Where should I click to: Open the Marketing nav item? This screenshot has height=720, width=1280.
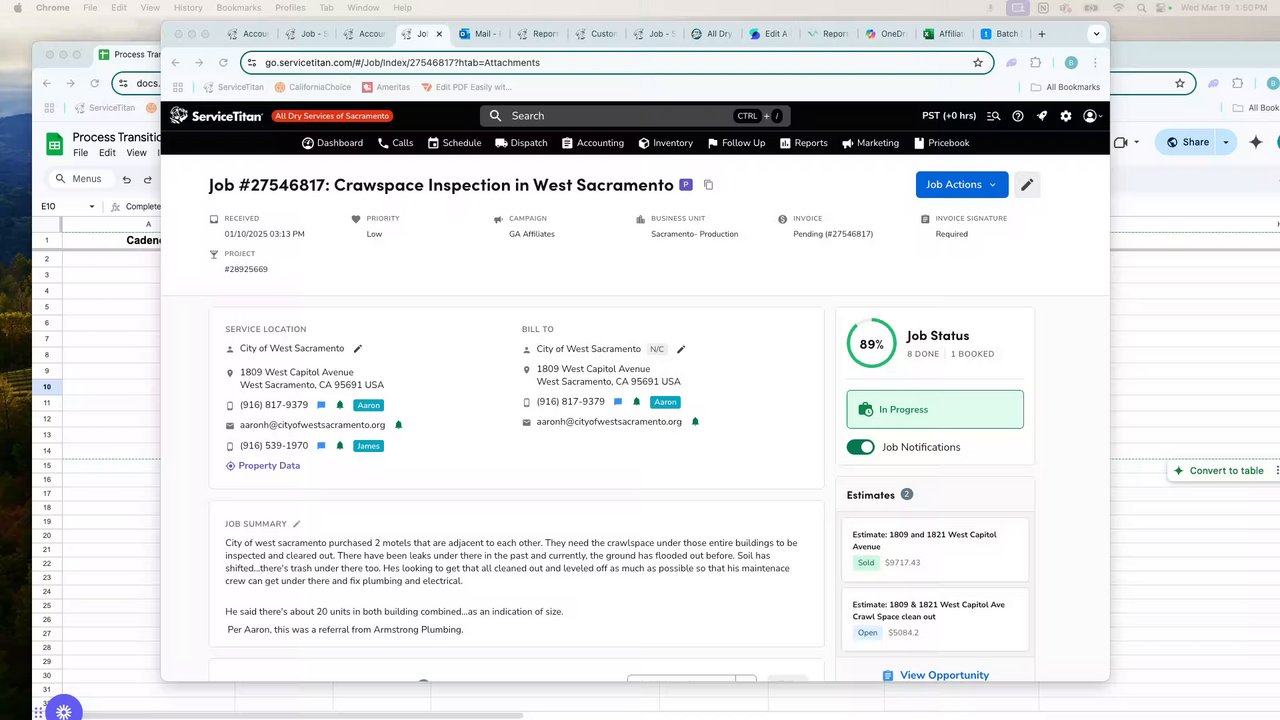[x=870, y=143]
